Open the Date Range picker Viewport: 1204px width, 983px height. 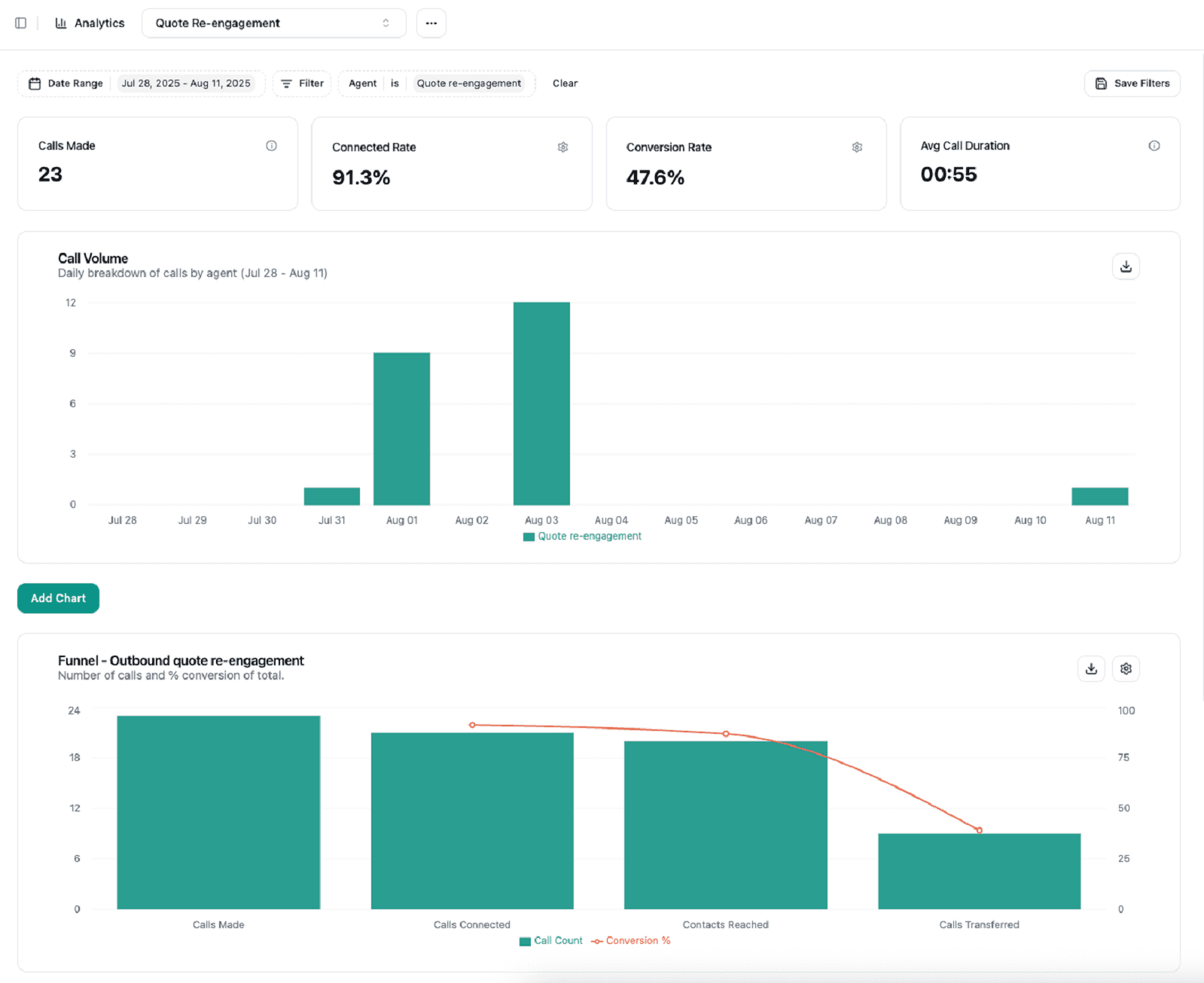[x=141, y=84]
